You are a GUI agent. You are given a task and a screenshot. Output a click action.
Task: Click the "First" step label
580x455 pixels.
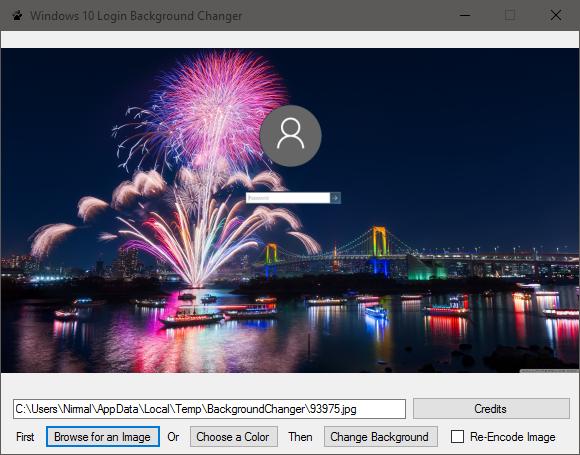(x=25, y=437)
